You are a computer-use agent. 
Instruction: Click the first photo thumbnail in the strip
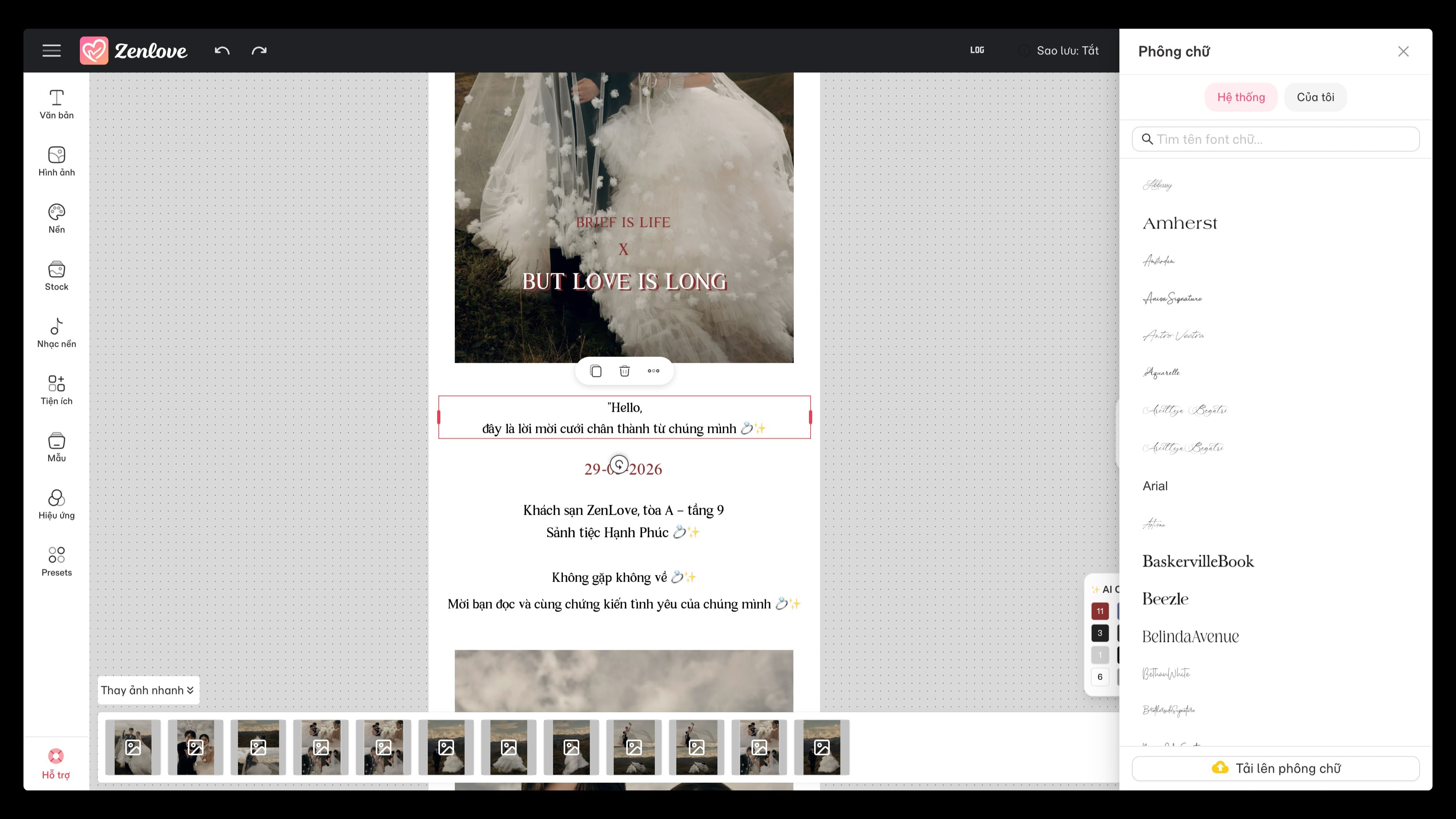[133, 747]
